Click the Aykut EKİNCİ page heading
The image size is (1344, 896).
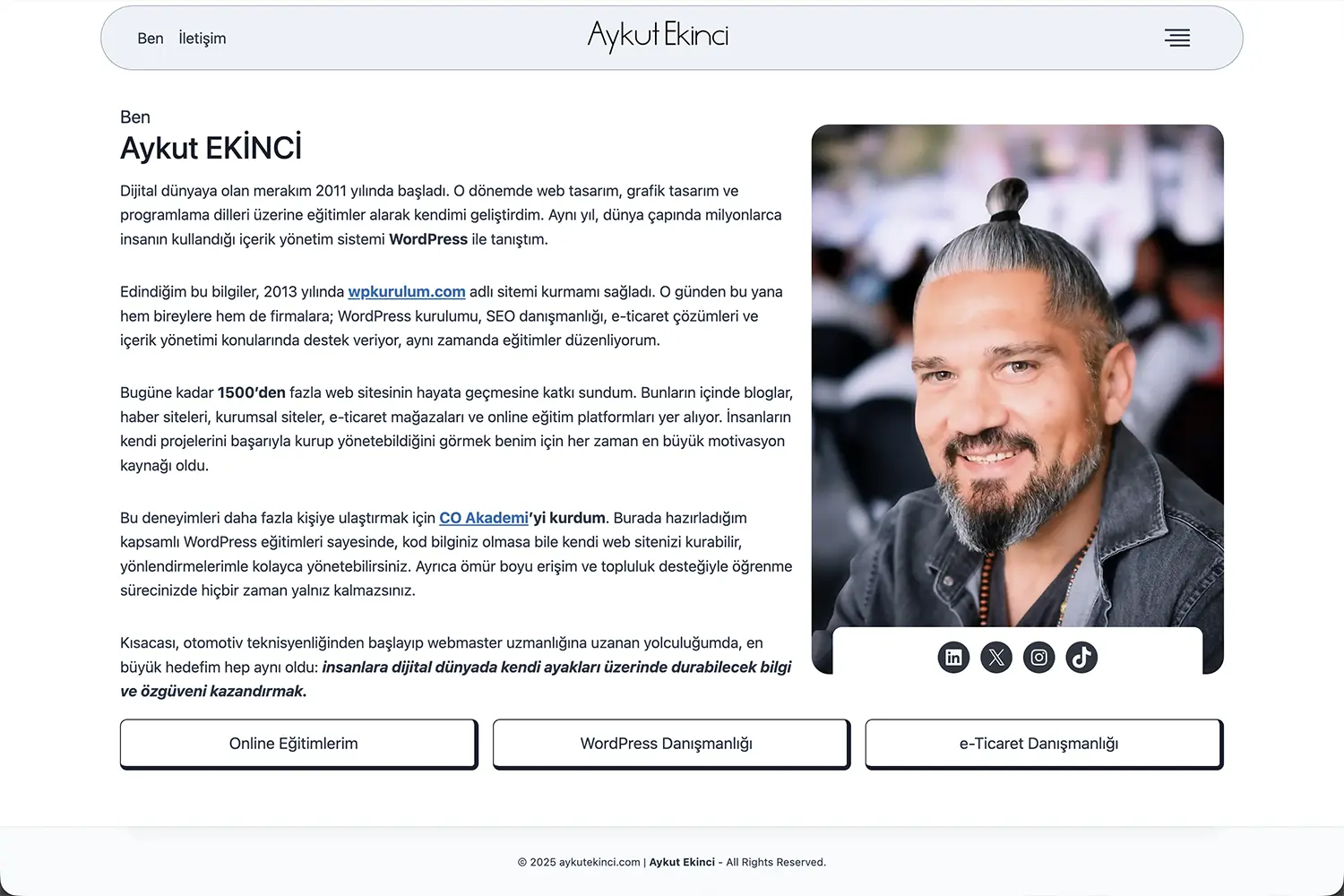click(211, 147)
